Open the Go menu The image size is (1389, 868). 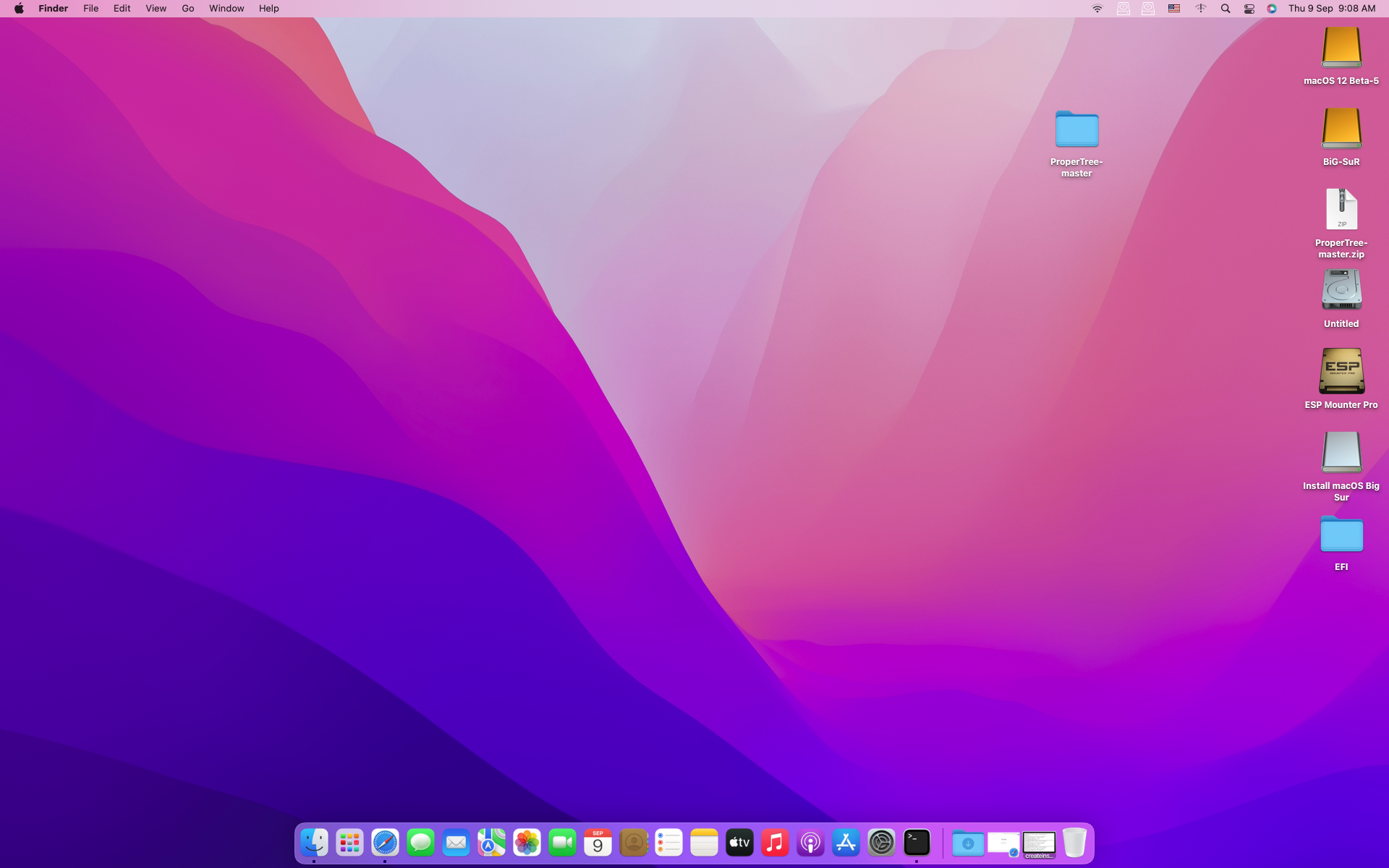tap(187, 9)
